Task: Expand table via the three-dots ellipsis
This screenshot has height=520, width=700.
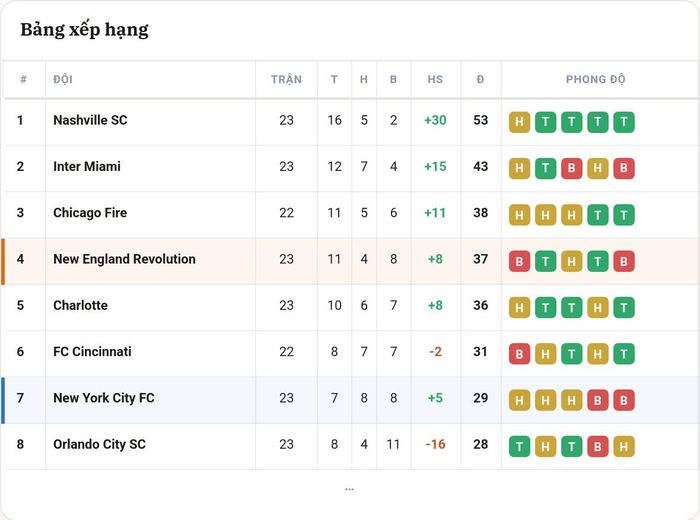Action: tap(349, 490)
